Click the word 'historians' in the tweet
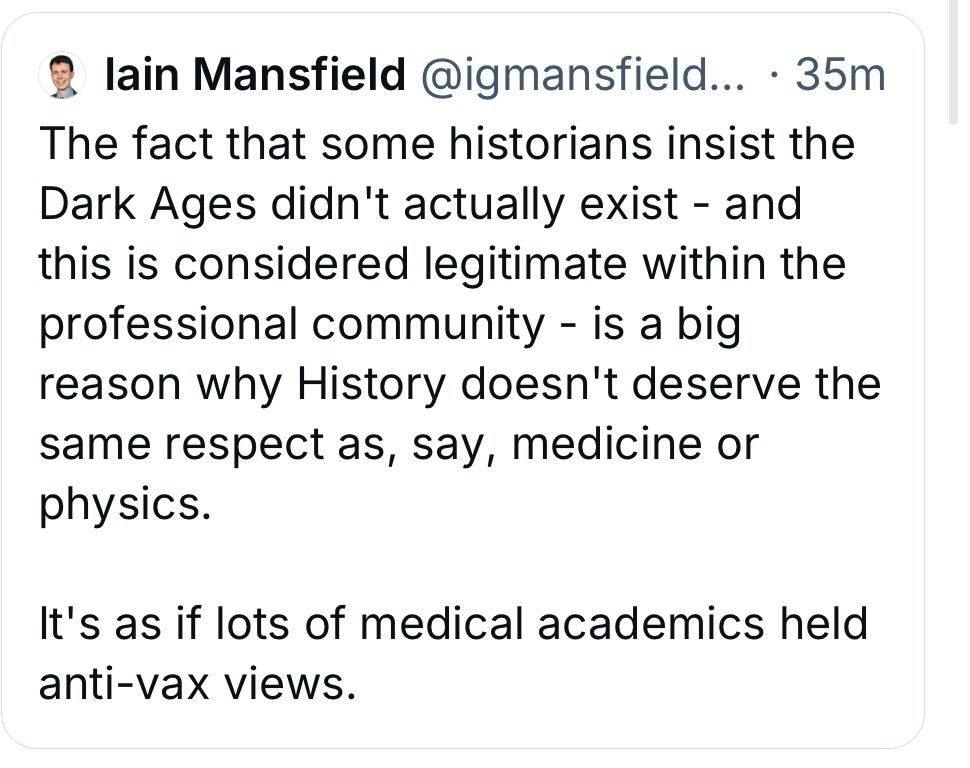The height and width of the screenshot is (768, 970). (550, 144)
